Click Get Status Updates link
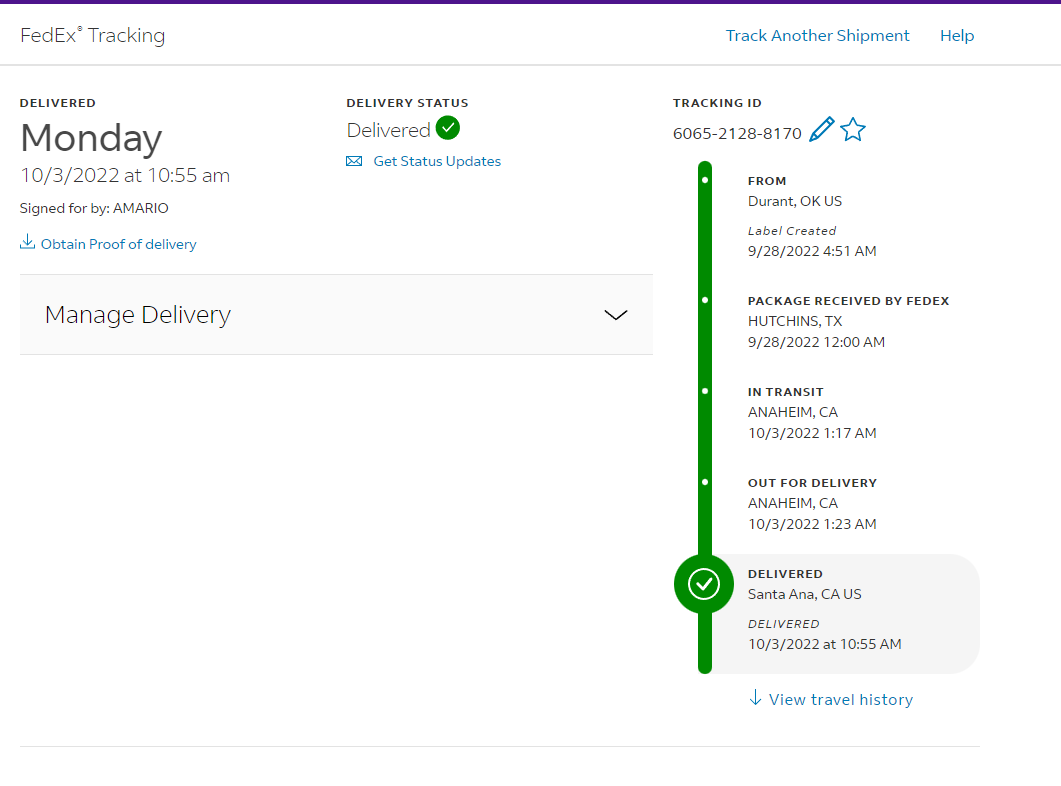 point(437,161)
